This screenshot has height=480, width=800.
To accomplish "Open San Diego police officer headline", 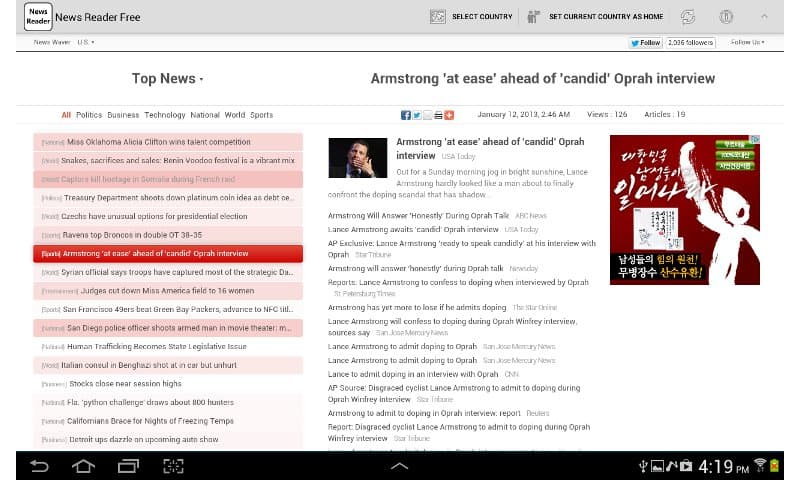I will [168, 328].
